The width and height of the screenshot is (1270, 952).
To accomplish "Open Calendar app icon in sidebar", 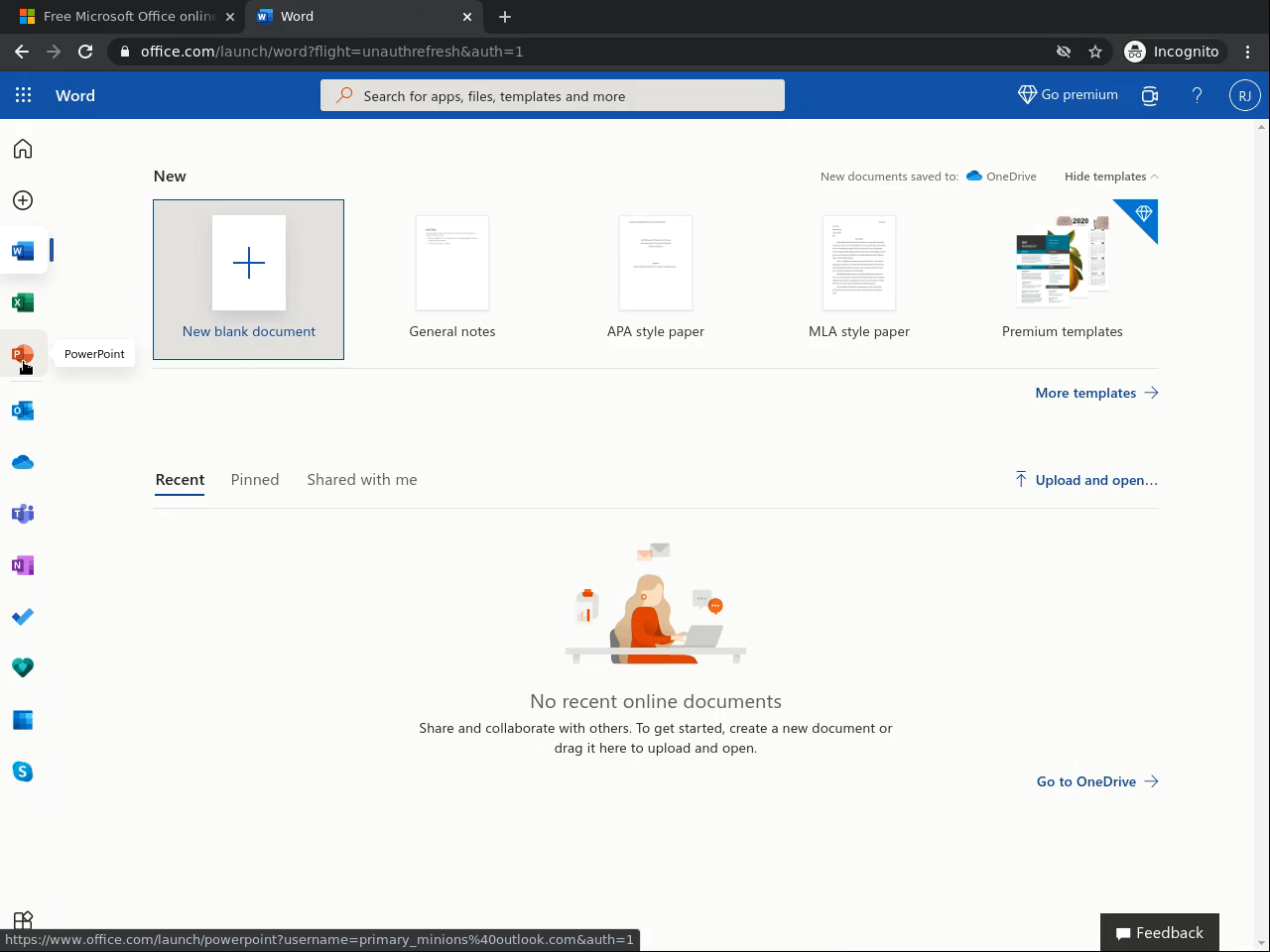I will [x=23, y=720].
